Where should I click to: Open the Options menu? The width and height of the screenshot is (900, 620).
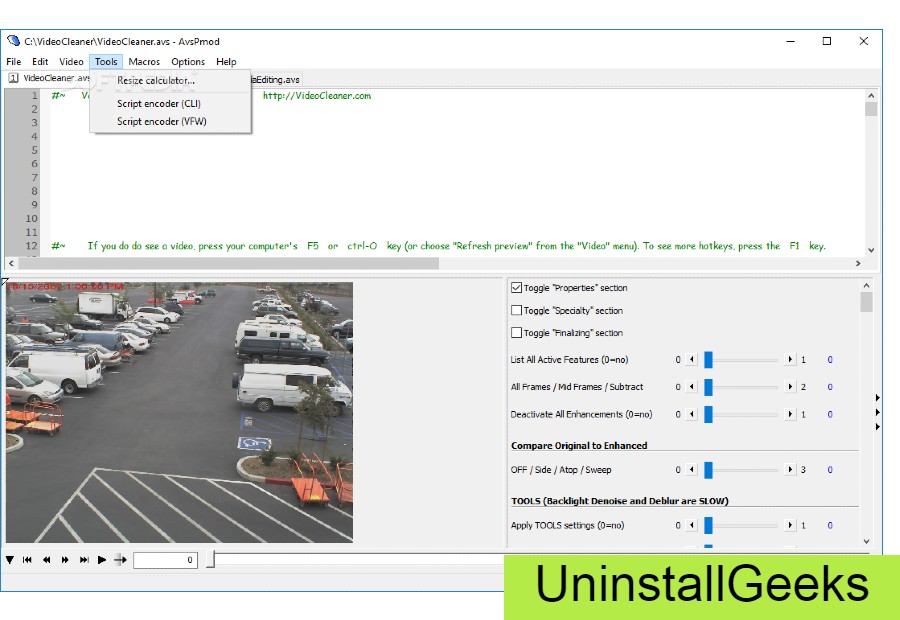[188, 61]
